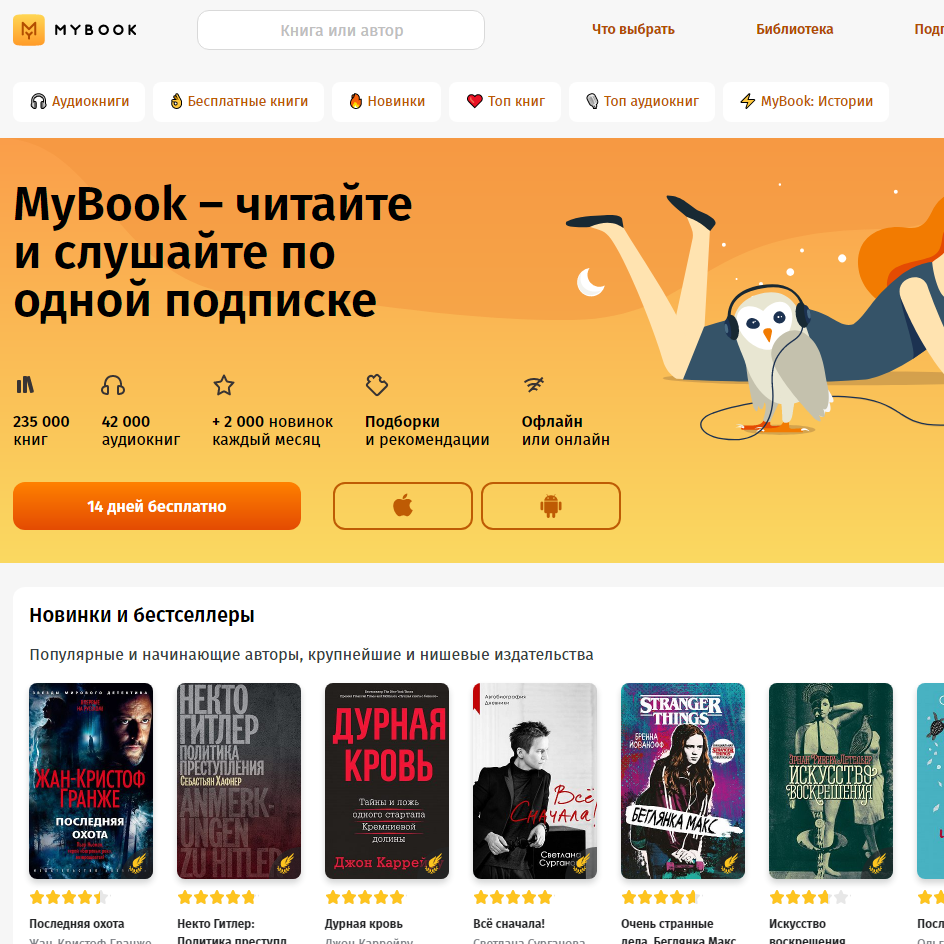Open Топ аудиокниг list
This screenshot has width=944, height=944.
(x=642, y=102)
